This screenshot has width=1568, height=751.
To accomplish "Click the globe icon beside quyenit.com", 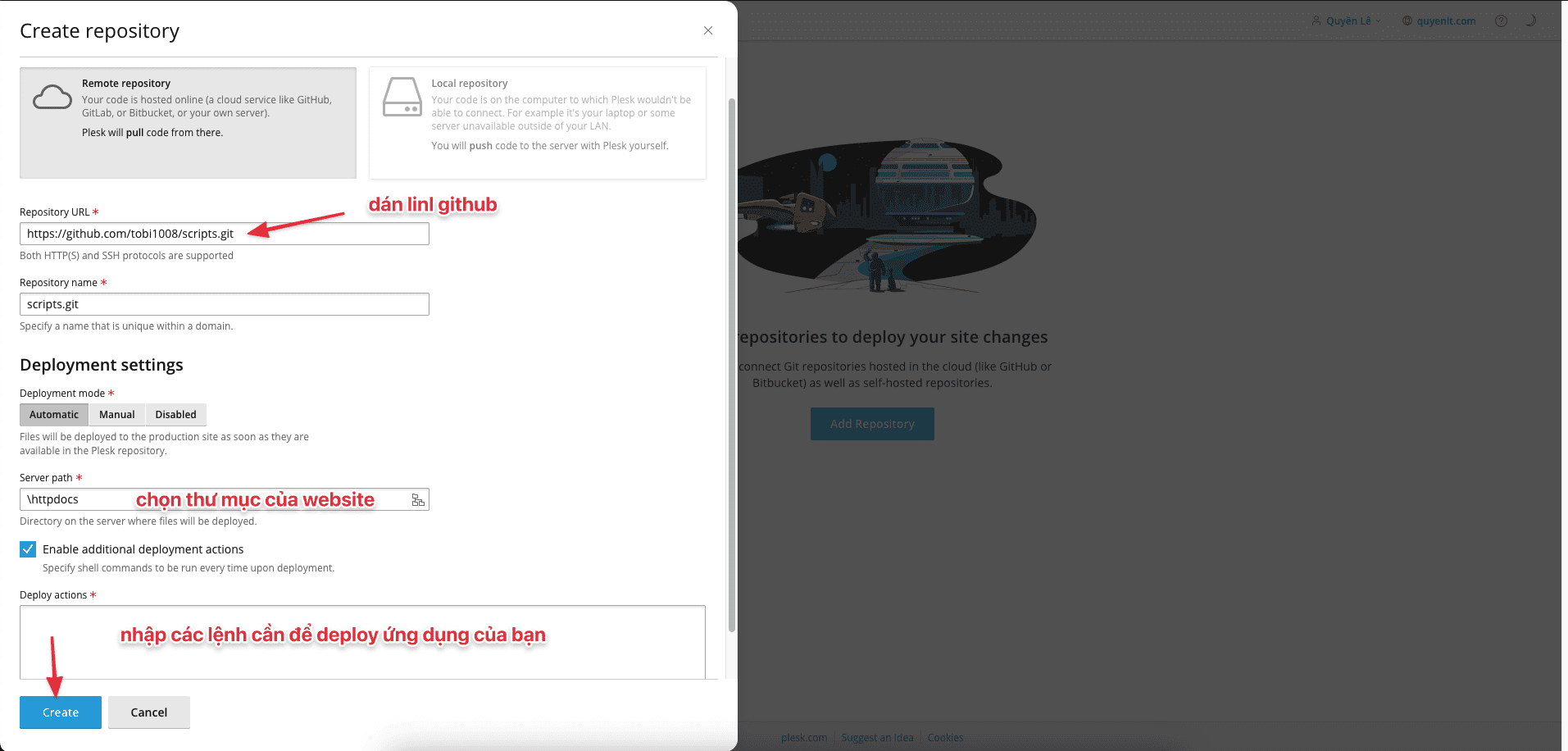I will 1407,21.
